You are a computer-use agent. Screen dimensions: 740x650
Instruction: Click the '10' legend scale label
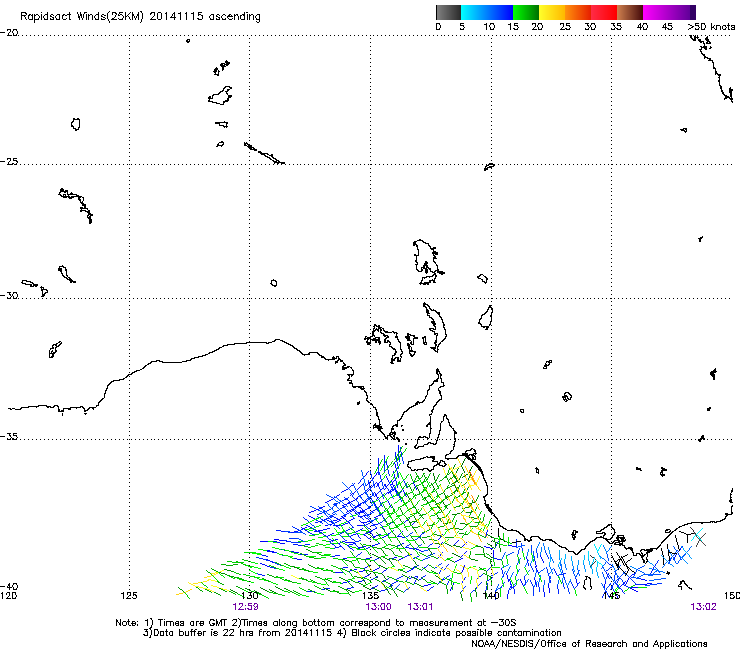tap(489, 27)
